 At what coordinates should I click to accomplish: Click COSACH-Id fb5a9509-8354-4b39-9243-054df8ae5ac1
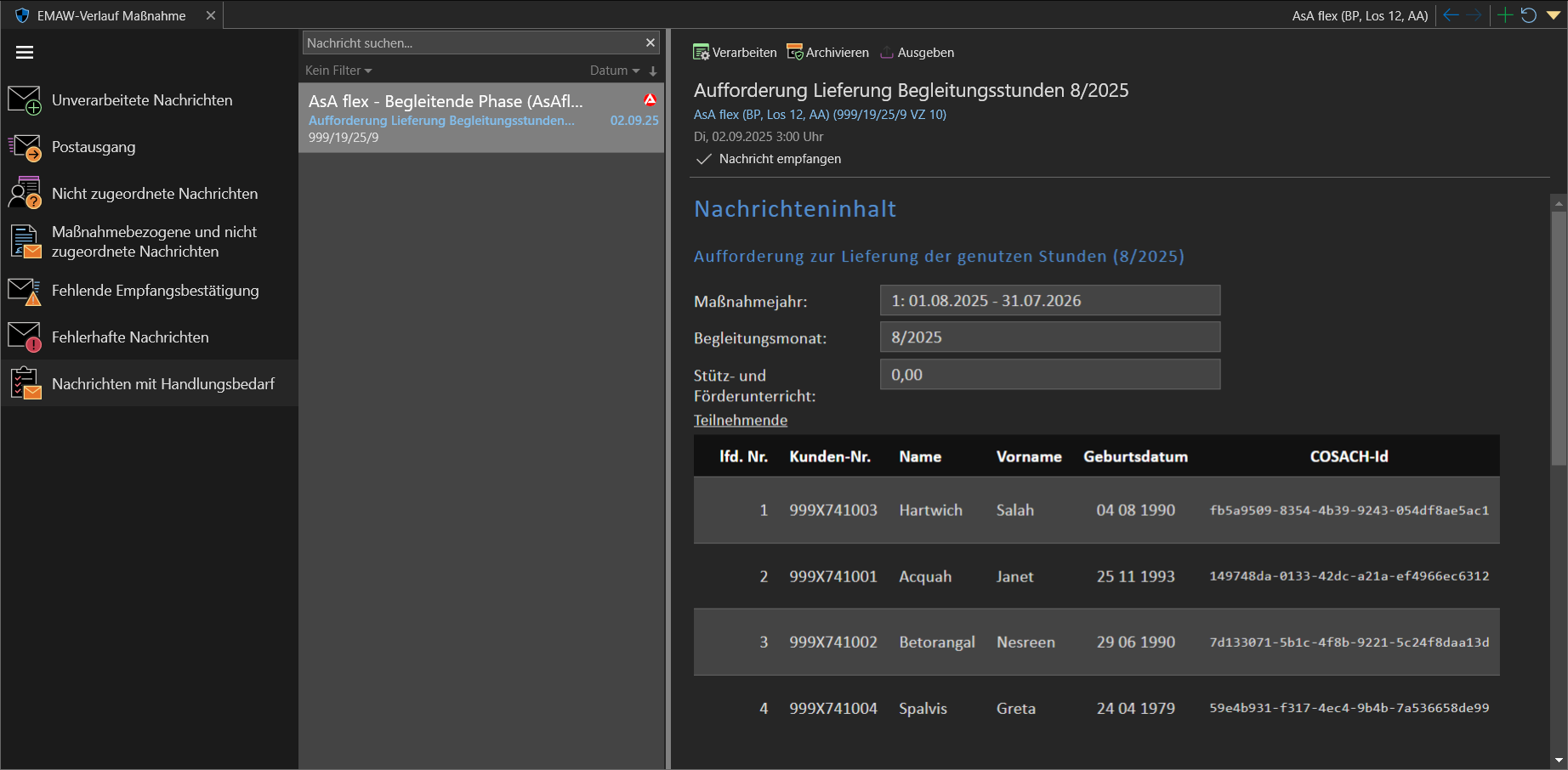[x=1349, y=511]
